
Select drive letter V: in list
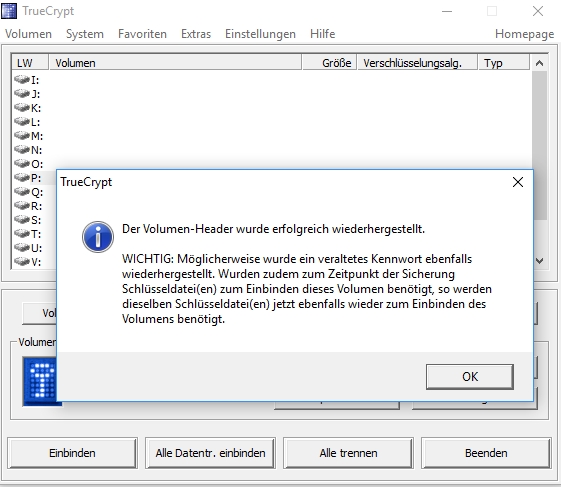tap(28, 262)
